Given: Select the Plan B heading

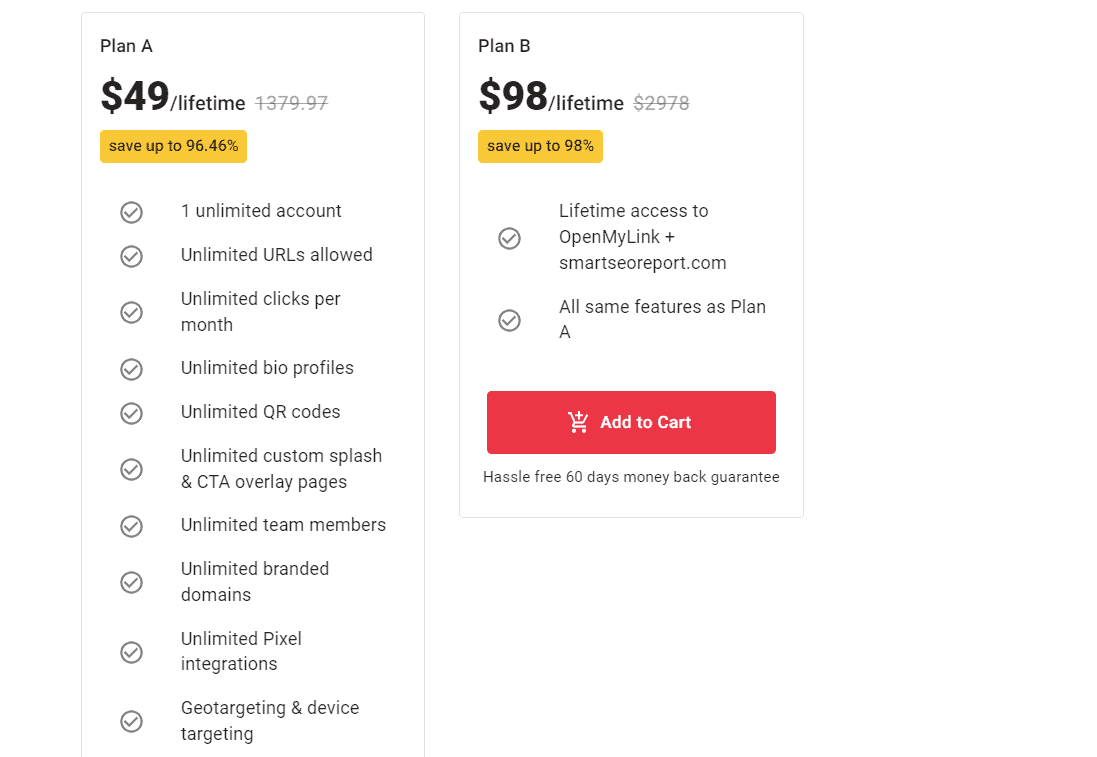Looking at the screenshot, I should [x=504, y=46].
